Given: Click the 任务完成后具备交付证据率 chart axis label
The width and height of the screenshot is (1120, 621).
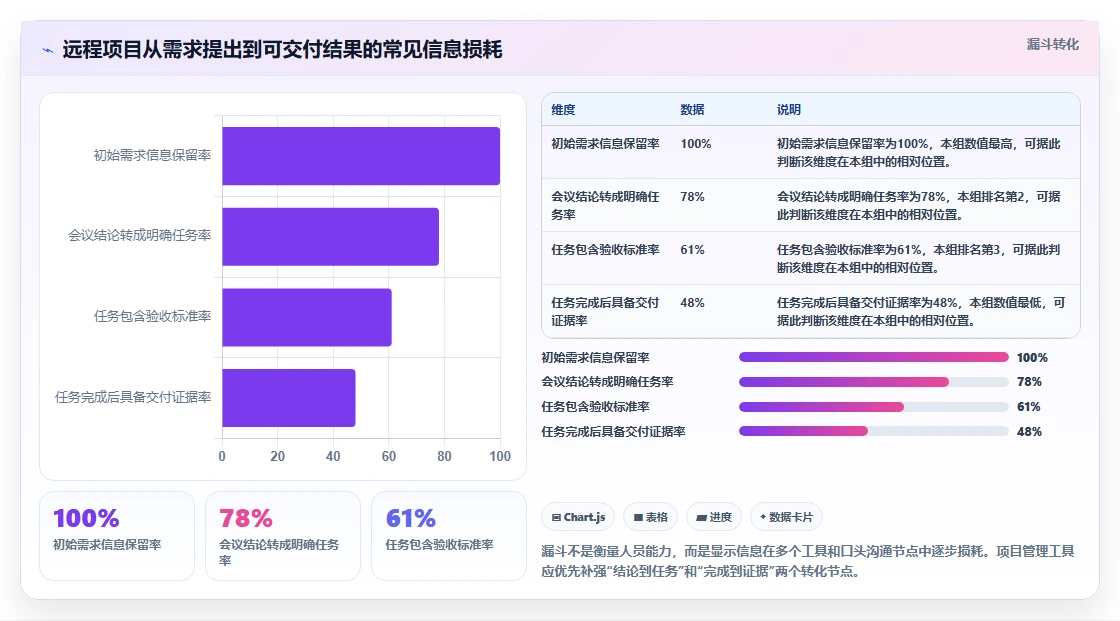Looking at the screenshot, I should (x=133, y=397).
